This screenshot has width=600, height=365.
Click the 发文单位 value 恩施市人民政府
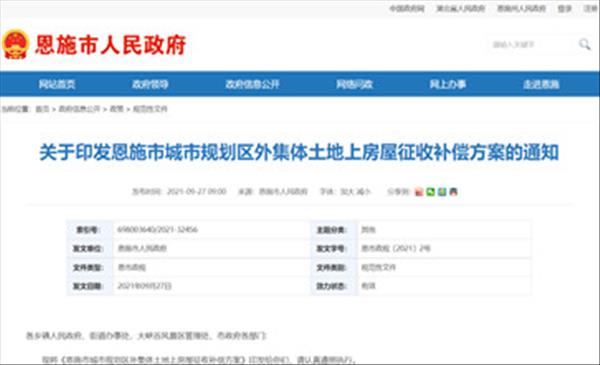coord(142,248)
